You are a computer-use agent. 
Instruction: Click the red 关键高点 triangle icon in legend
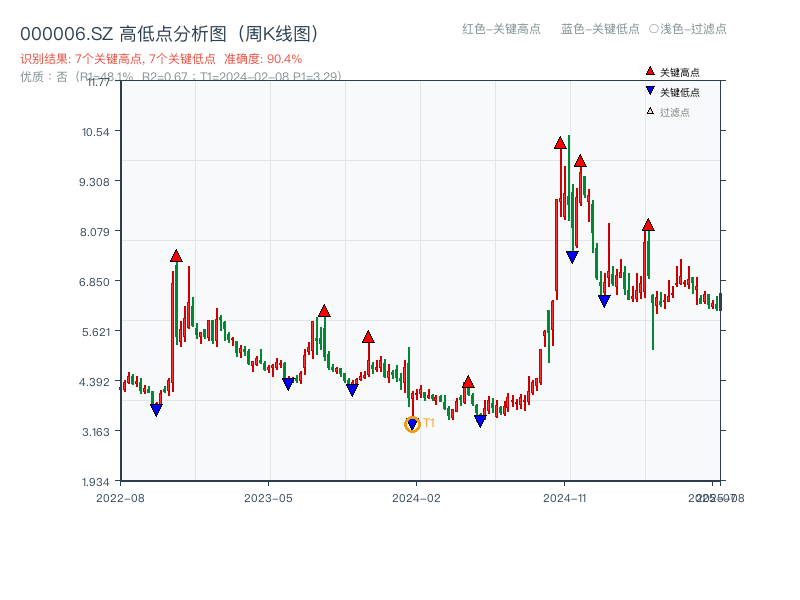[649, 71]
